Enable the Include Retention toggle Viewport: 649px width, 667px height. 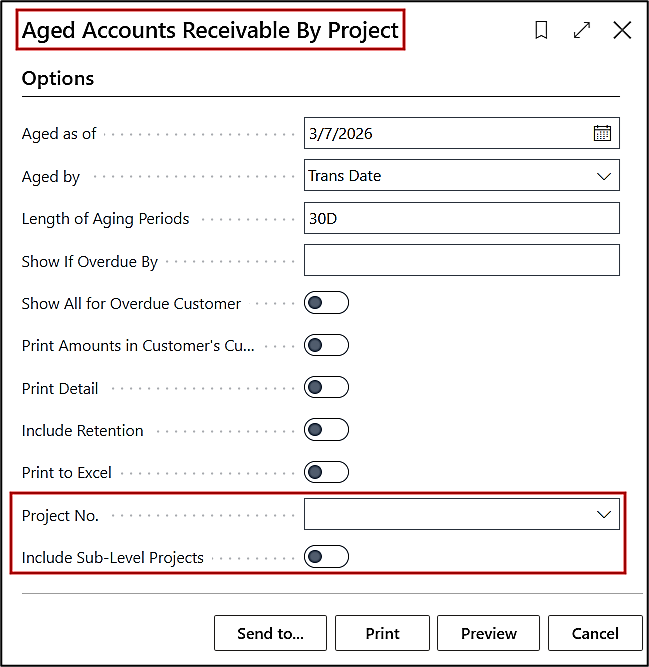(326, 430)
